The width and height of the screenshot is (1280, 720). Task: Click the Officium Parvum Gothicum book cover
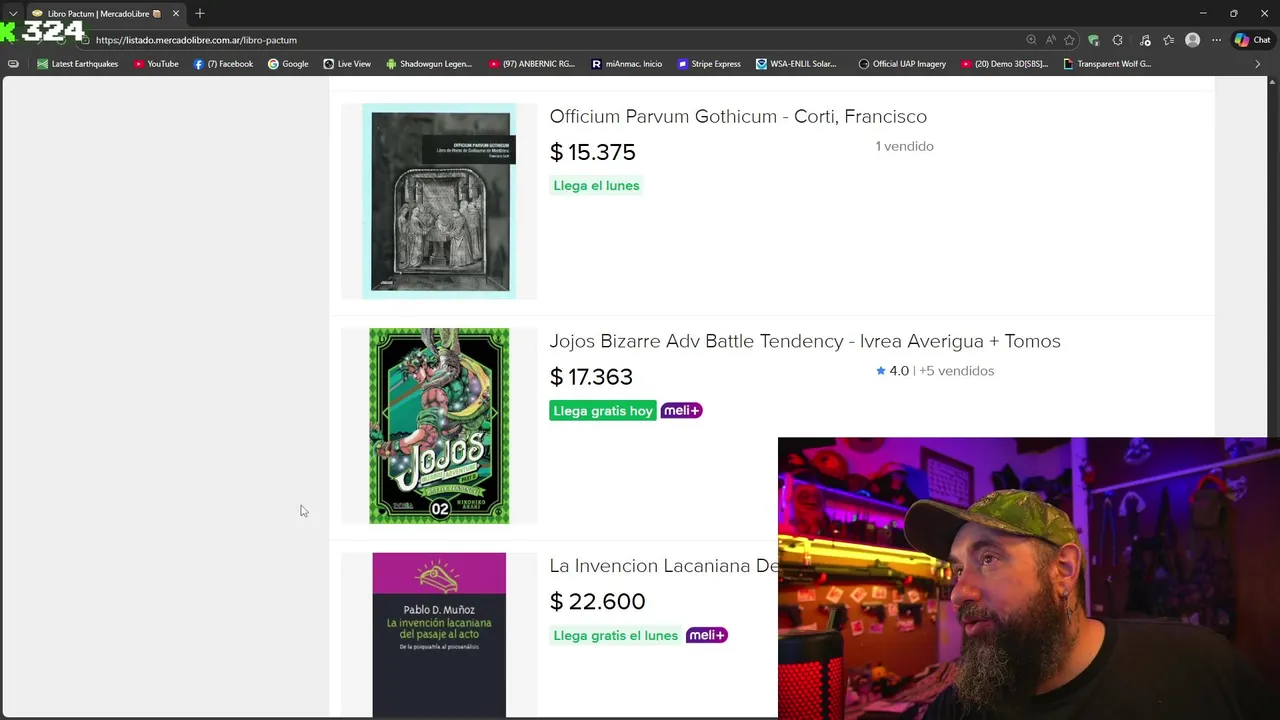click(439, 201)
